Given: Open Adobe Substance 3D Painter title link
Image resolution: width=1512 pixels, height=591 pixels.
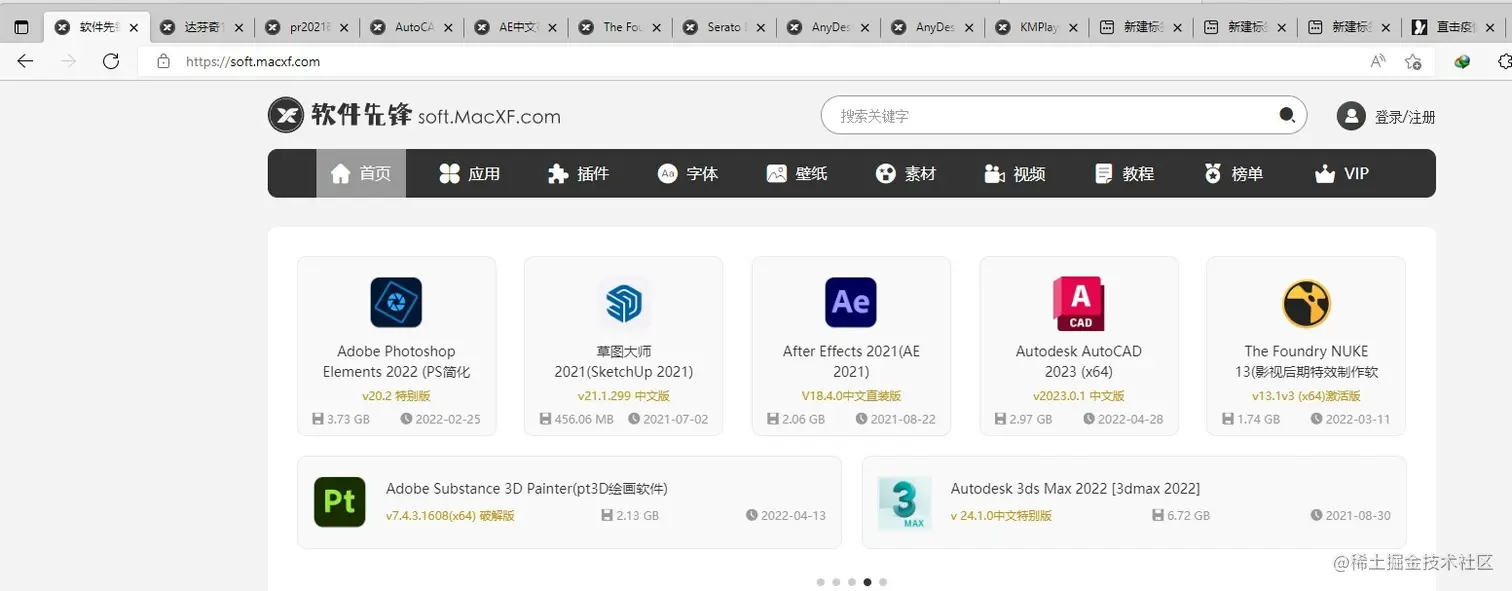Looking at the screenshot, I should pos(527,489).
